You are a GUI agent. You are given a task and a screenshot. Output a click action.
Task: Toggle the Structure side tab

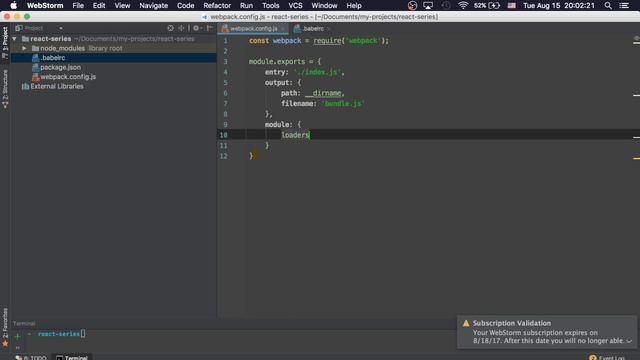(x=5, y=89)
